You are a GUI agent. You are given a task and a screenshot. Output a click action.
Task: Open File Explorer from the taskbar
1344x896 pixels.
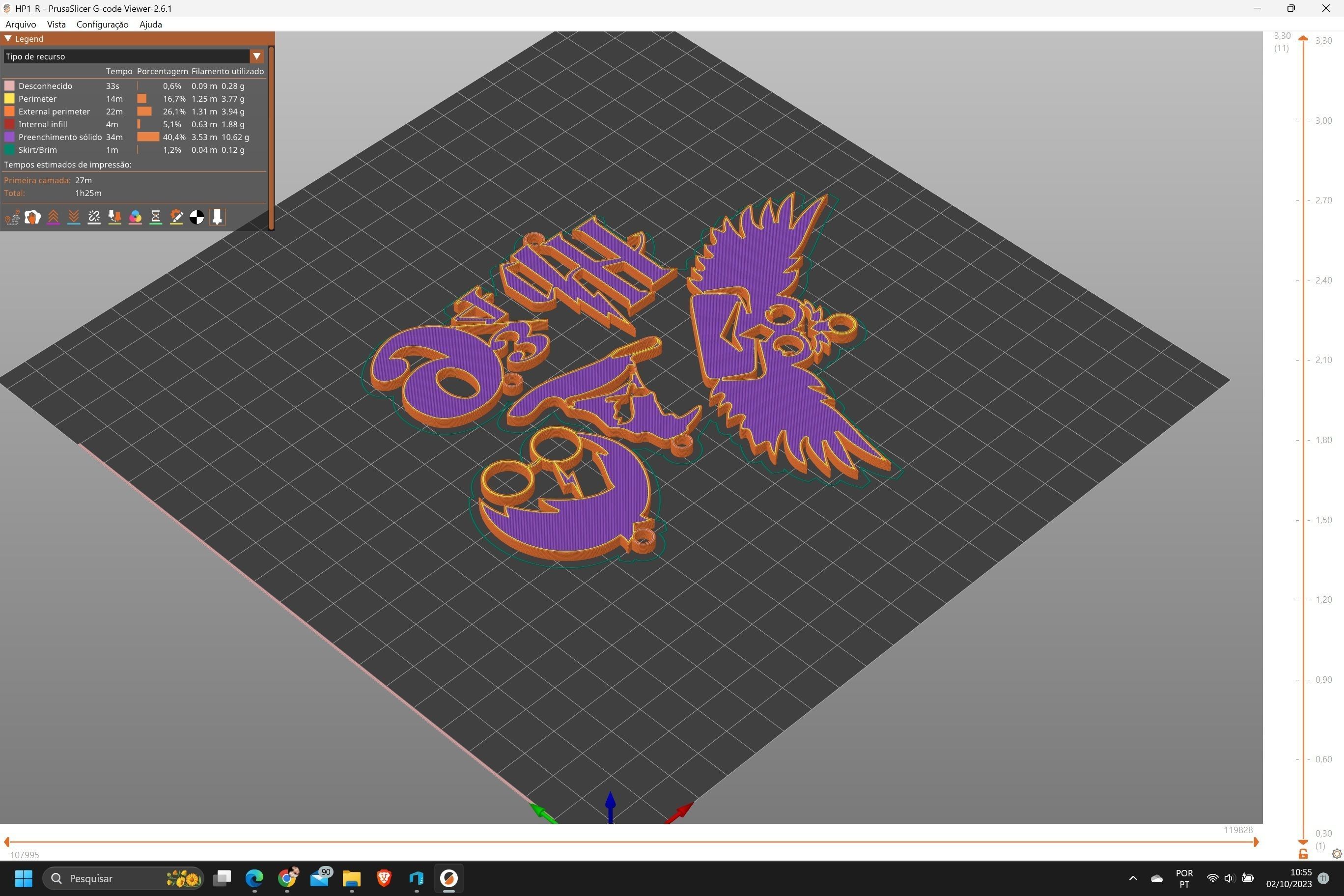click(x=351, y=878)
